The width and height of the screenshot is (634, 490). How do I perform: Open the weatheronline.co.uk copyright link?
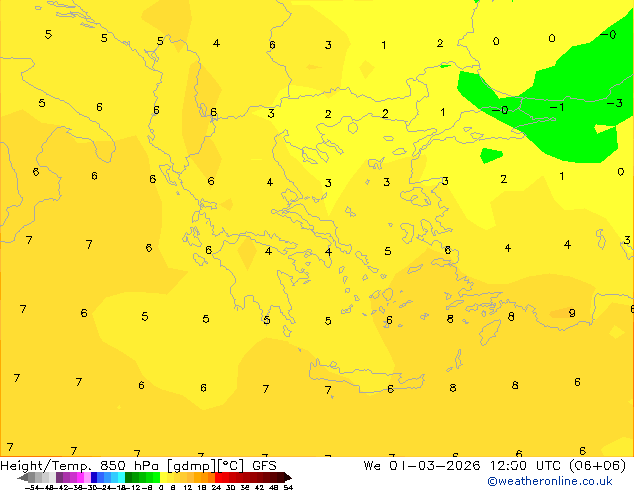click(550, 481)
